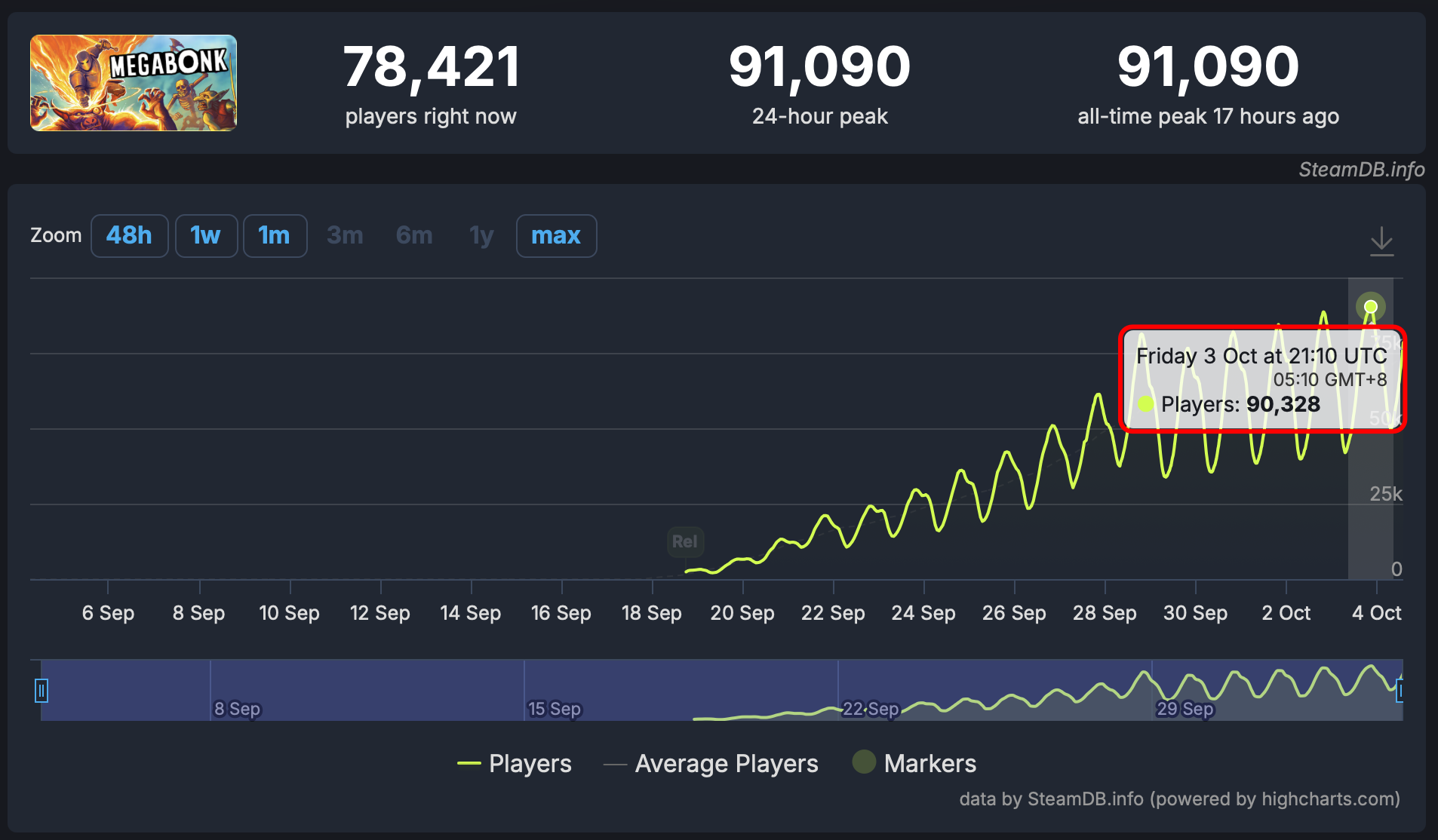Viewport: 1438px width, 840px height.
Task: Select the 1m zoom option
Action: 275,236
